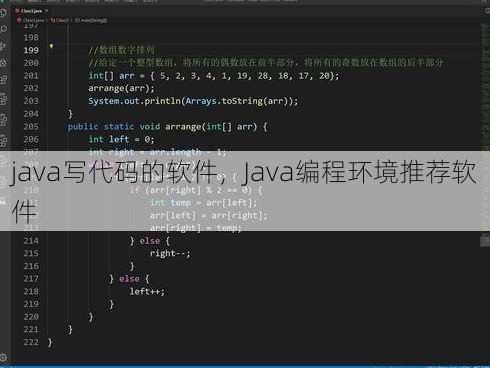490x368 pixels.
Task: Click line number 201 in the gutter
Action: [31, 76]
